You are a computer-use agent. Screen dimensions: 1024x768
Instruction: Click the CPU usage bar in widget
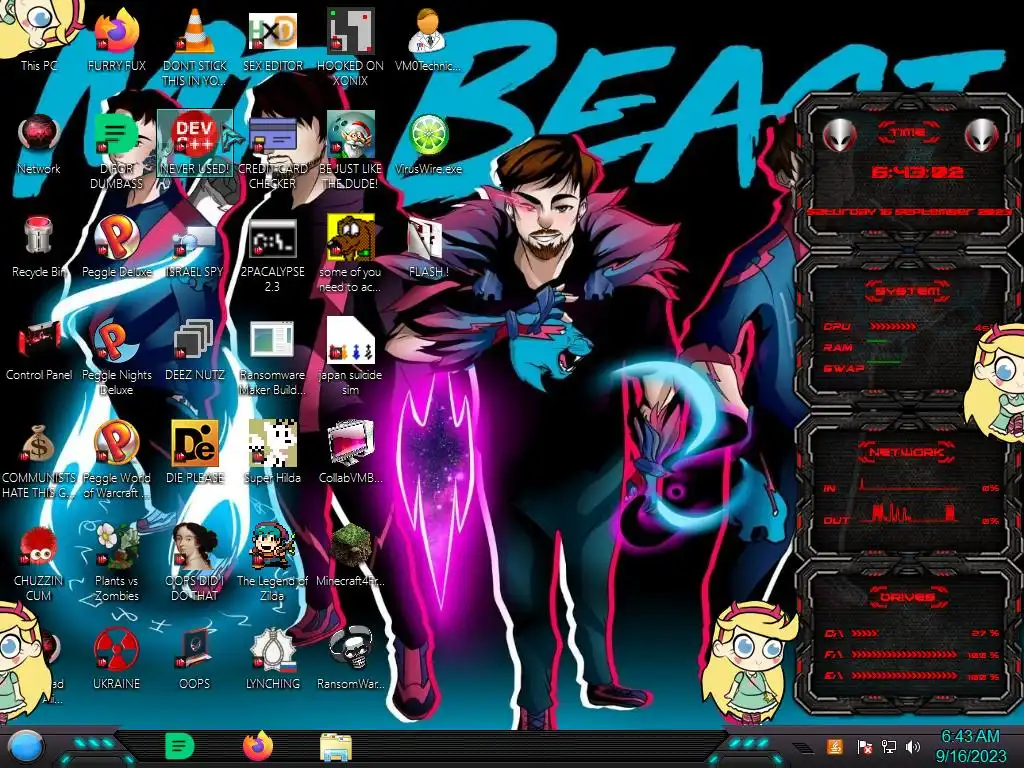point(893,327)
